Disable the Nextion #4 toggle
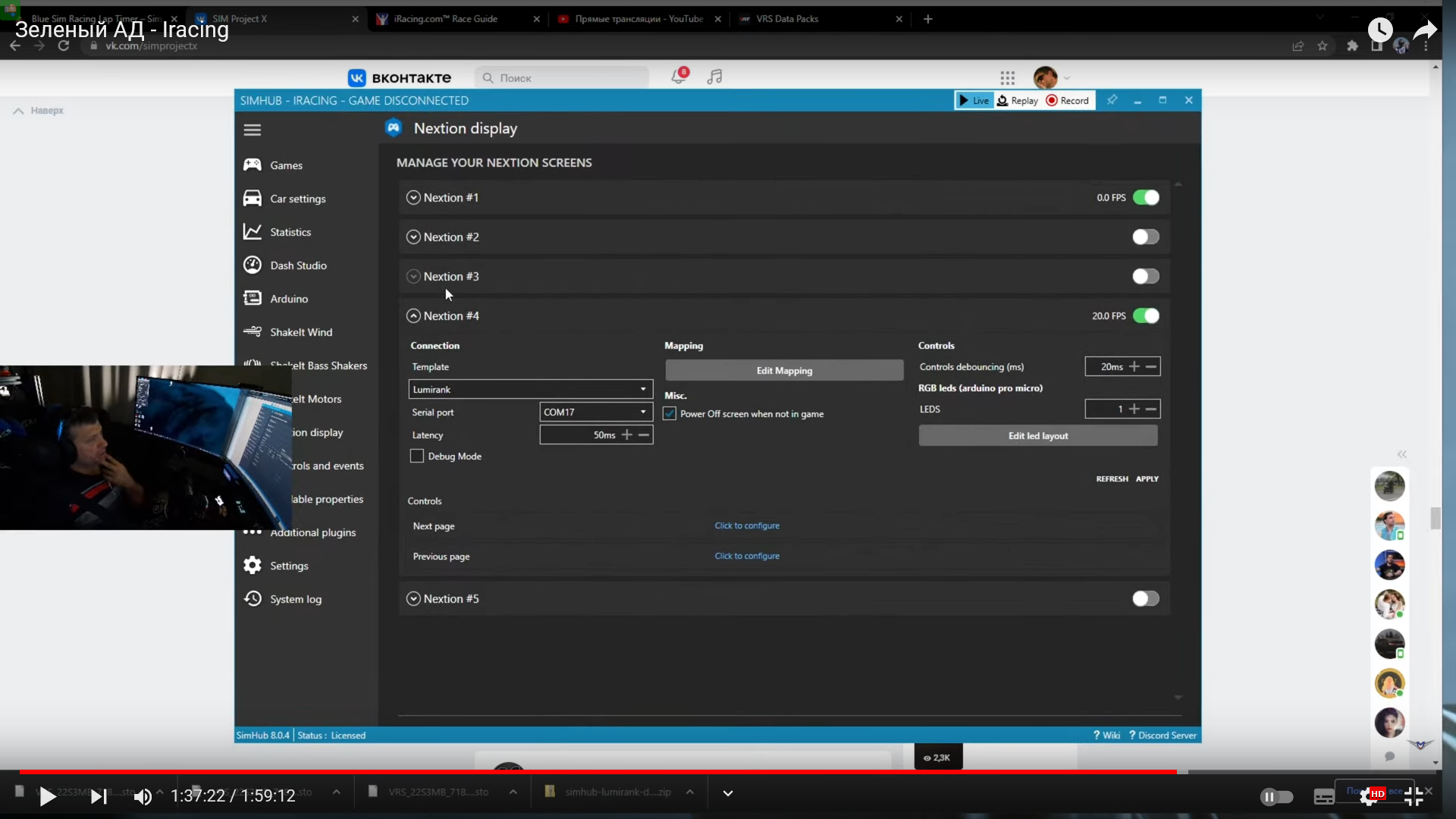This screenshot has width=1456, height=819. tap(1145, 316)
